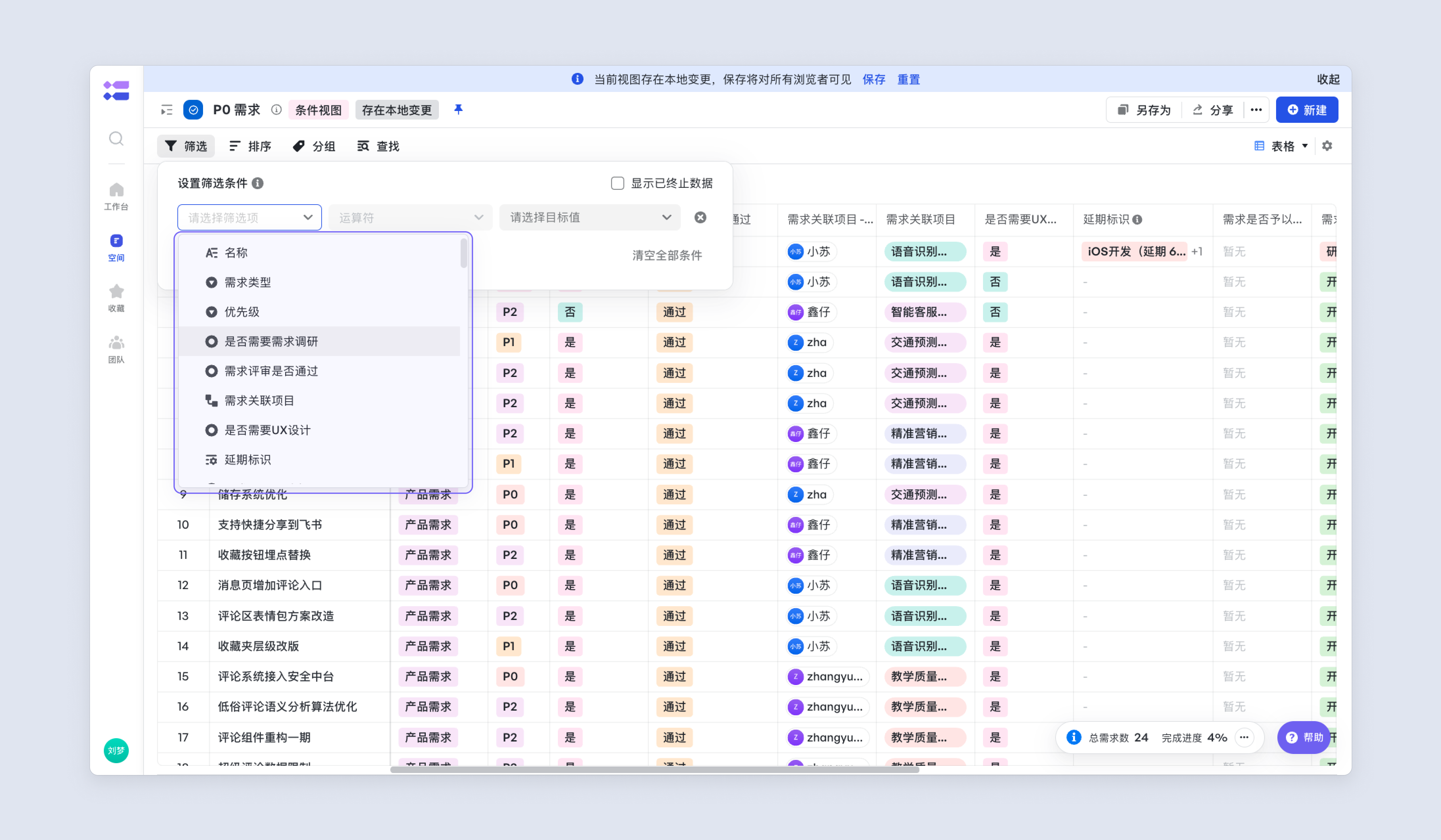The height and width of the screenshot is (840, 1441).
Task: Click 鑫仔 avatar in row 10
Action: (x=795, y=524)
